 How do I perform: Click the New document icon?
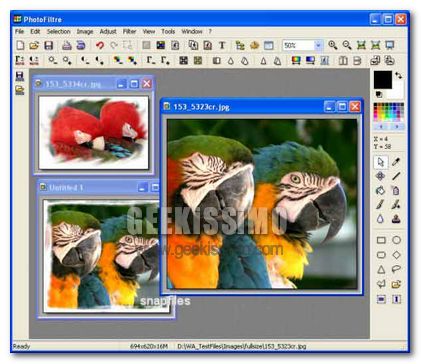pyautogui.click(x=20, y=45)
